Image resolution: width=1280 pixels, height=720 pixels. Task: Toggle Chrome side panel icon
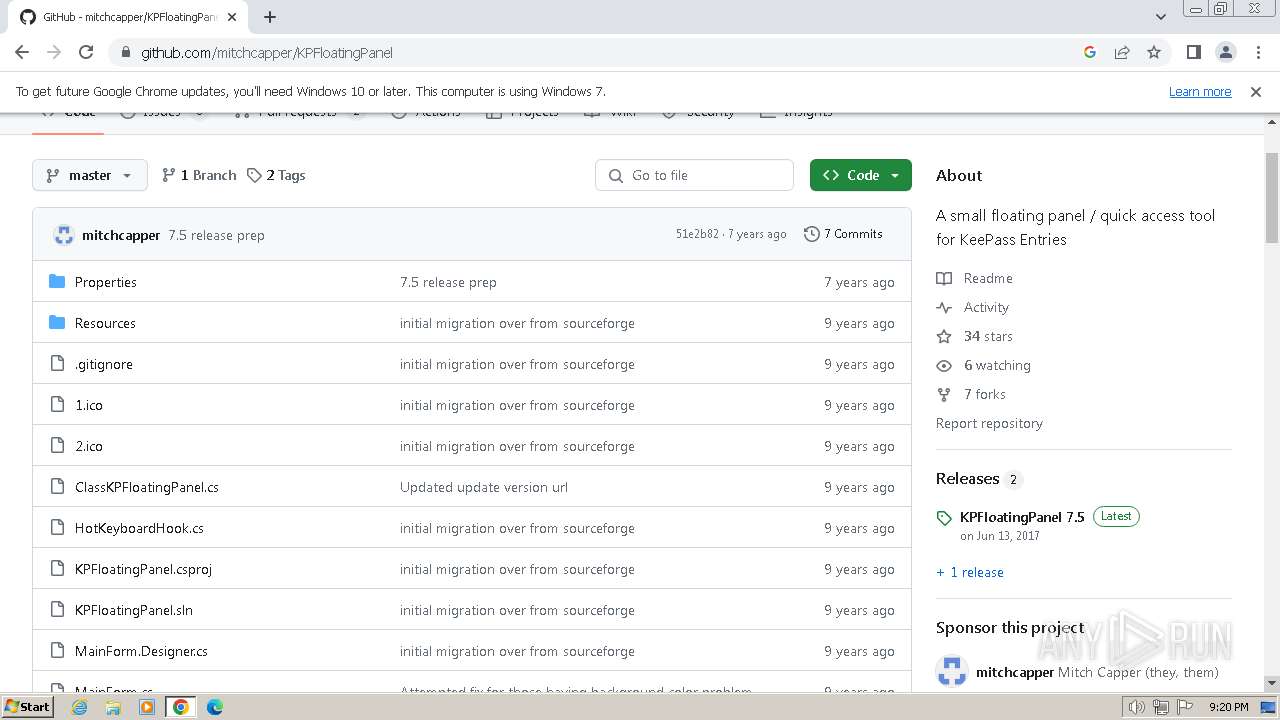pos(1193,52)
